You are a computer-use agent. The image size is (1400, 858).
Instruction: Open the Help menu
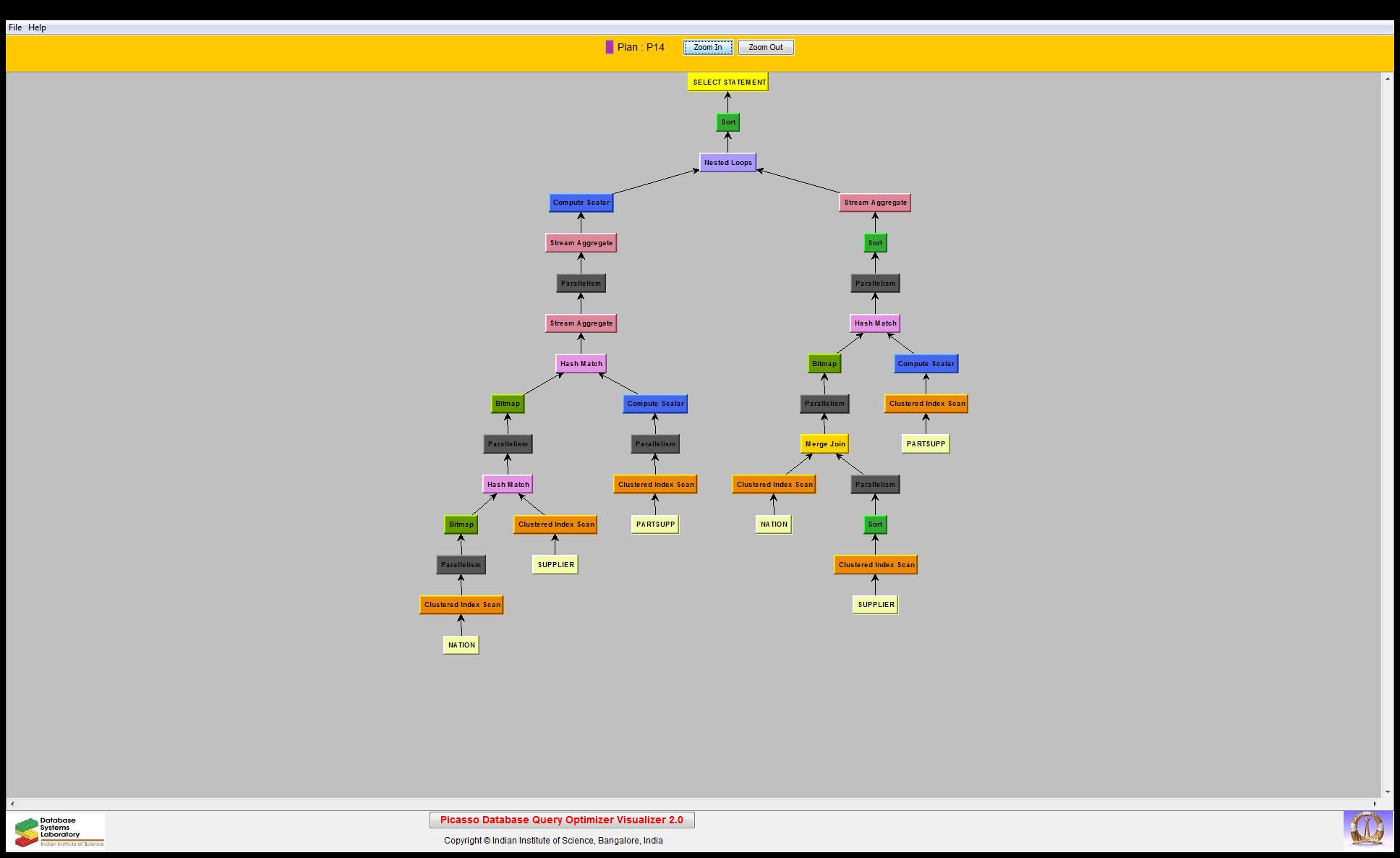pos(37,27)
